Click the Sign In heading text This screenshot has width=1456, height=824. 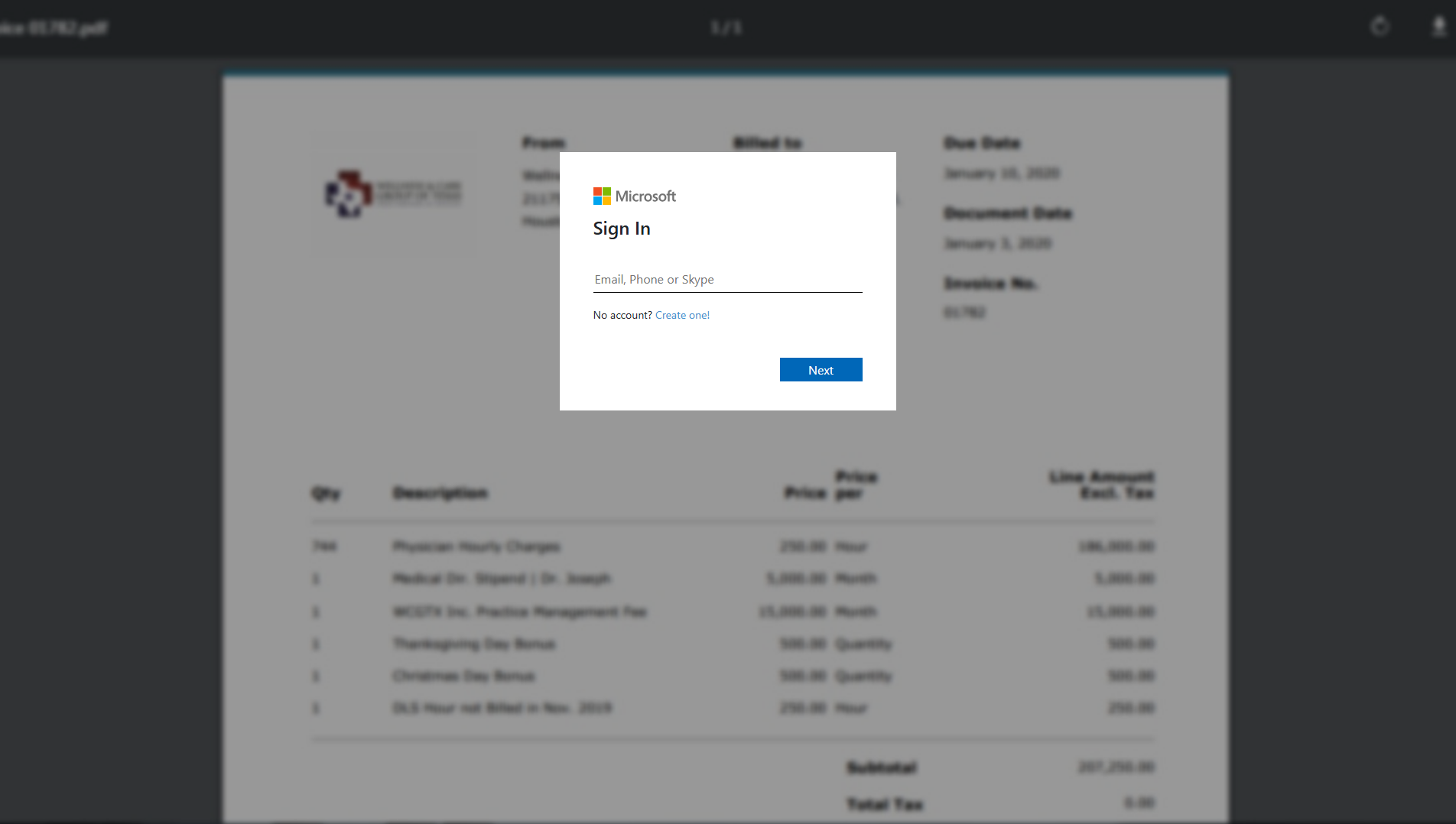622,229
